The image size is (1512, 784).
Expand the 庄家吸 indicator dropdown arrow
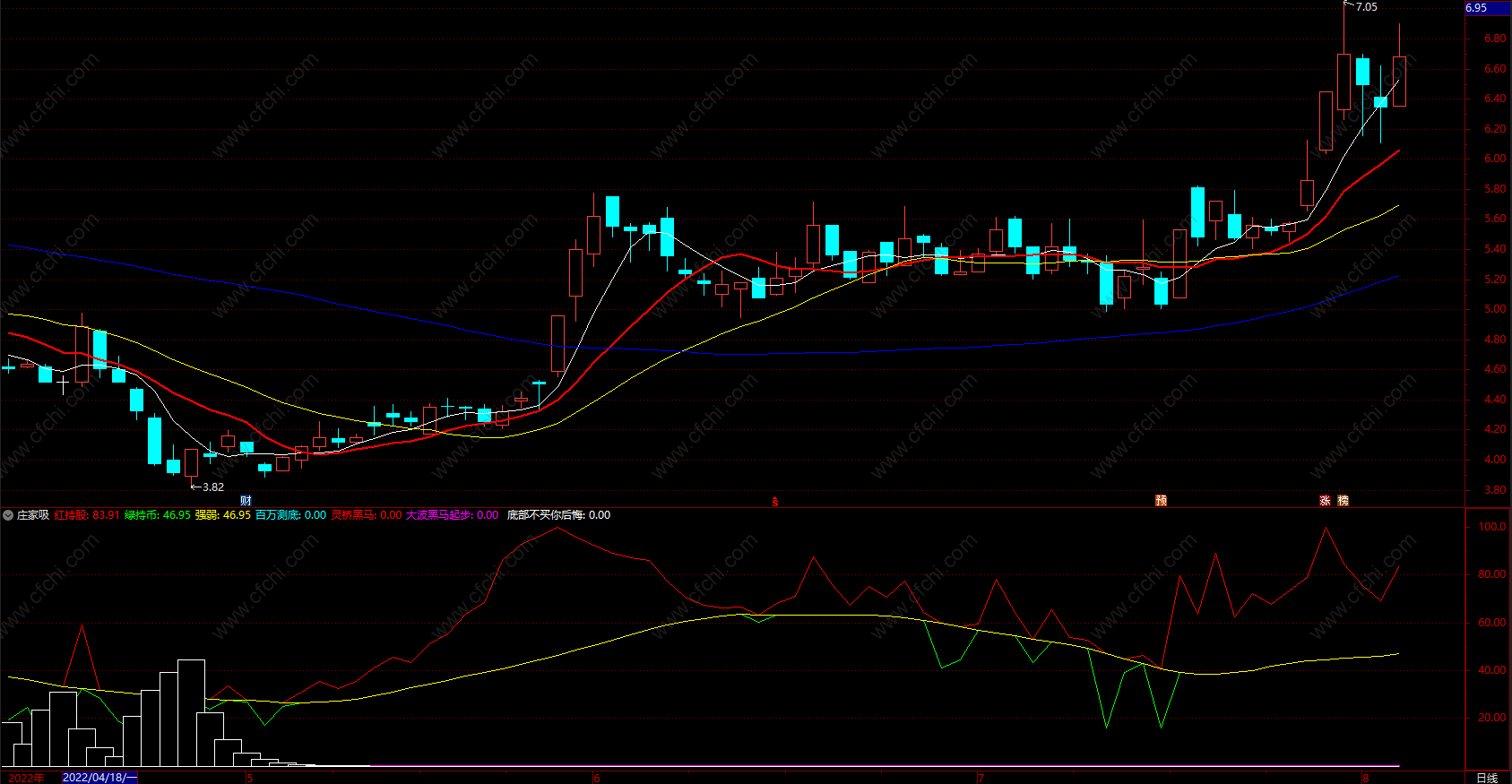(x=8, y=515)
